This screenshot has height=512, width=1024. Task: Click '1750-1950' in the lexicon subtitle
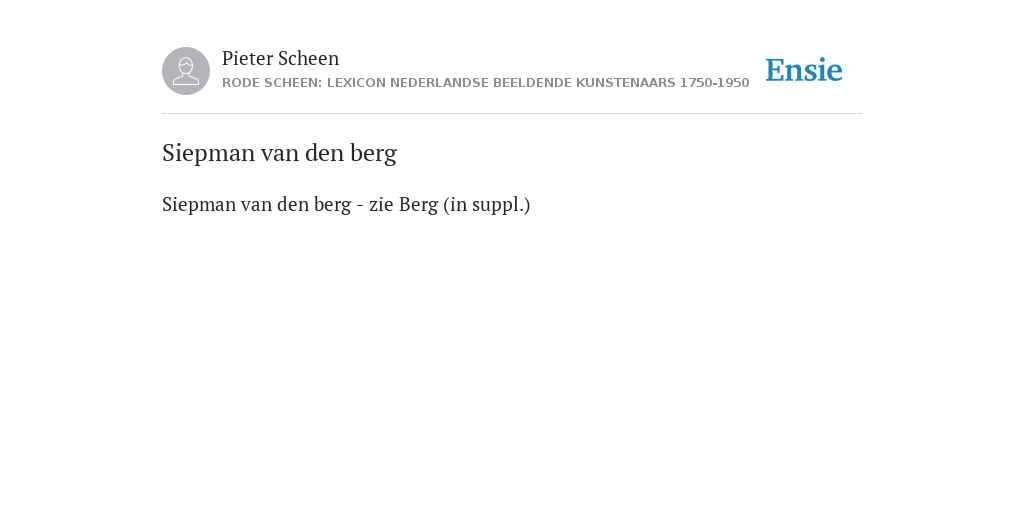pyautogui.click(x=714, y=83)
